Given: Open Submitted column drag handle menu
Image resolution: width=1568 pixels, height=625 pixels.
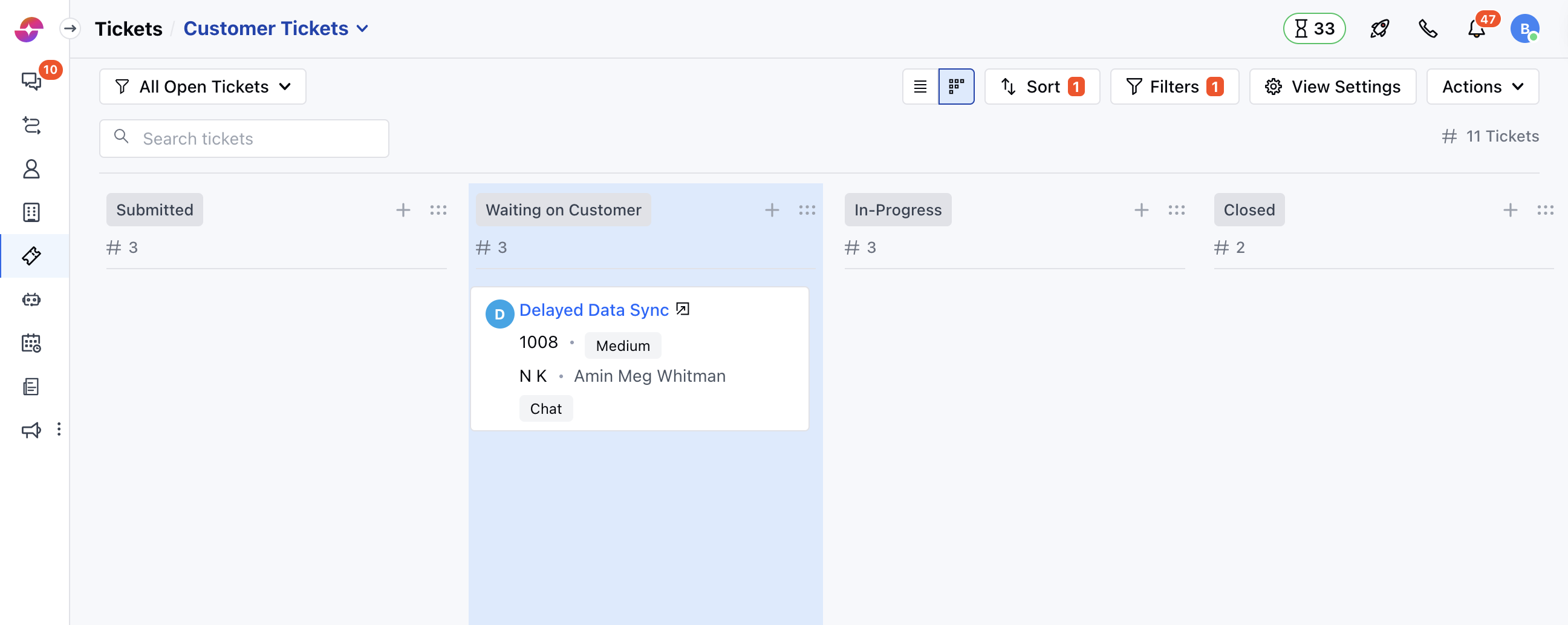Looking at the screenshot, I should point(438,210).
